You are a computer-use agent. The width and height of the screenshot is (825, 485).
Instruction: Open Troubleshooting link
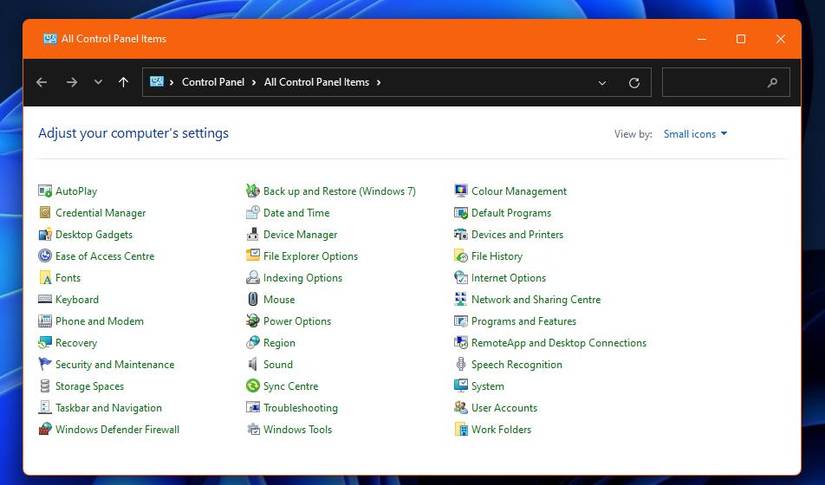[300, 408]
